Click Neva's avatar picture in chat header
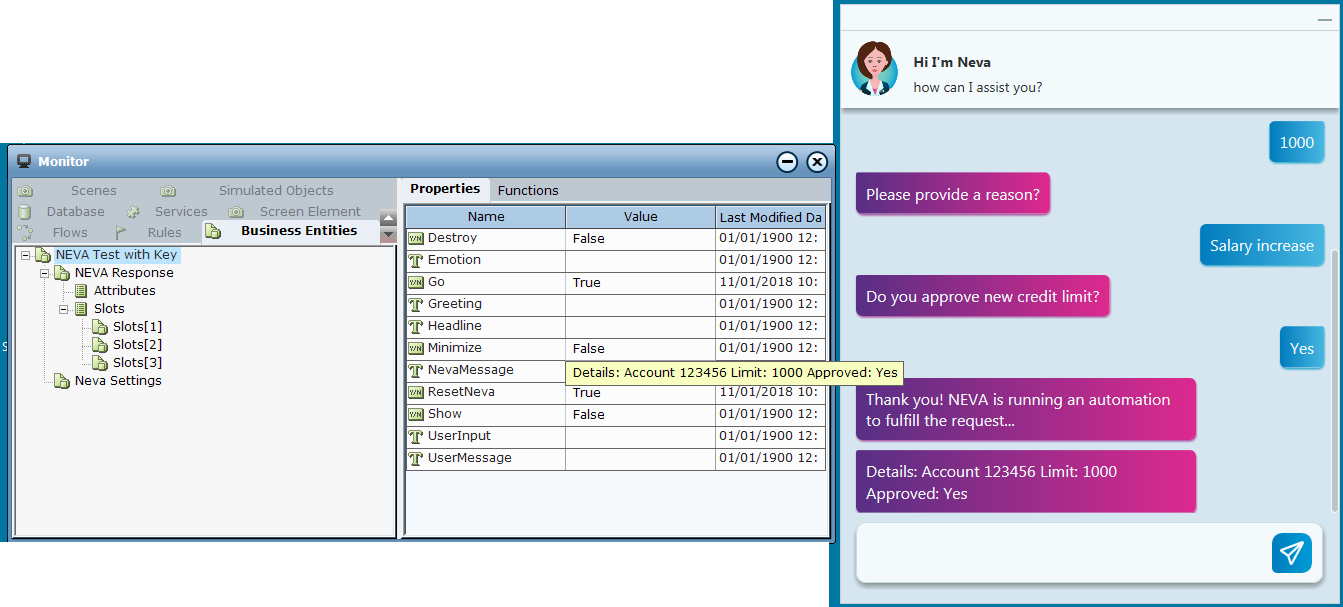 pos(874,69)
